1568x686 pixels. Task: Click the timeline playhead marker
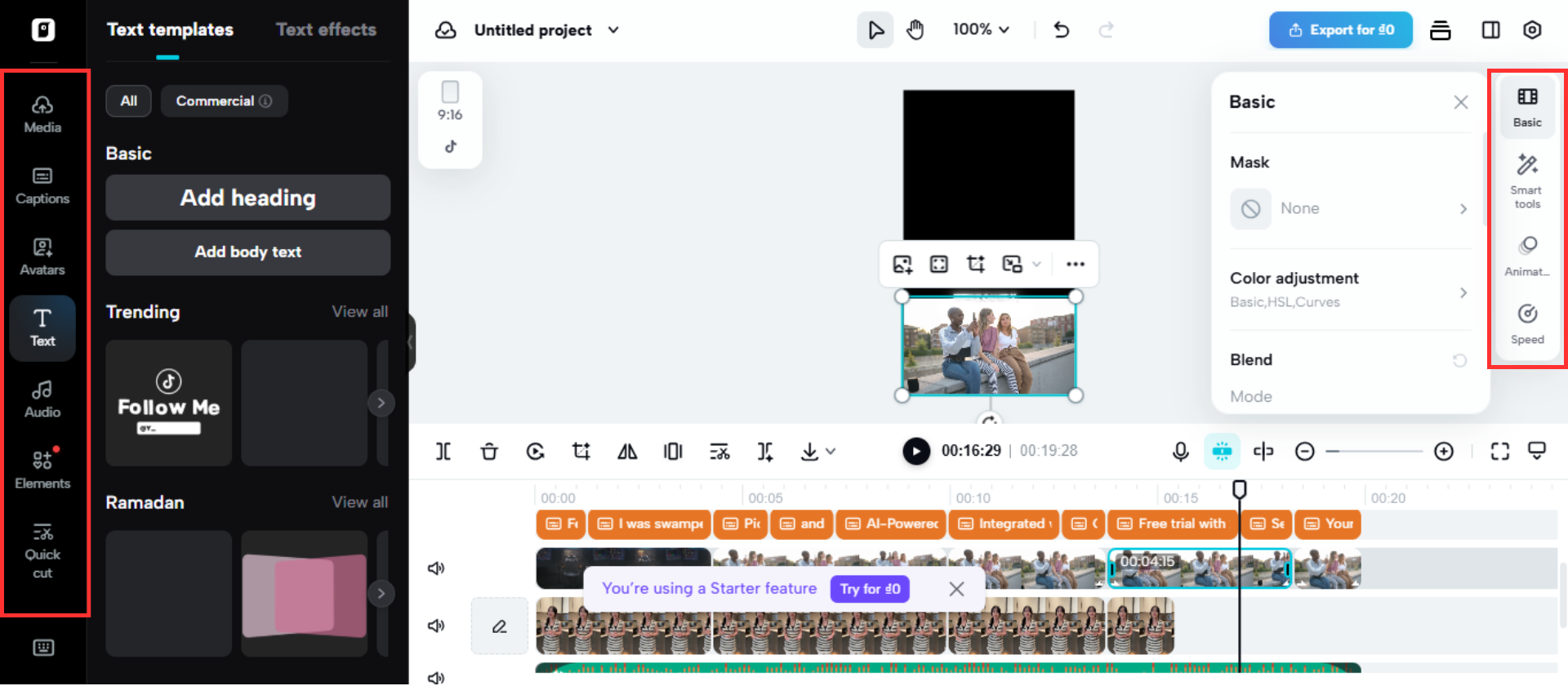pos(1239,488)
